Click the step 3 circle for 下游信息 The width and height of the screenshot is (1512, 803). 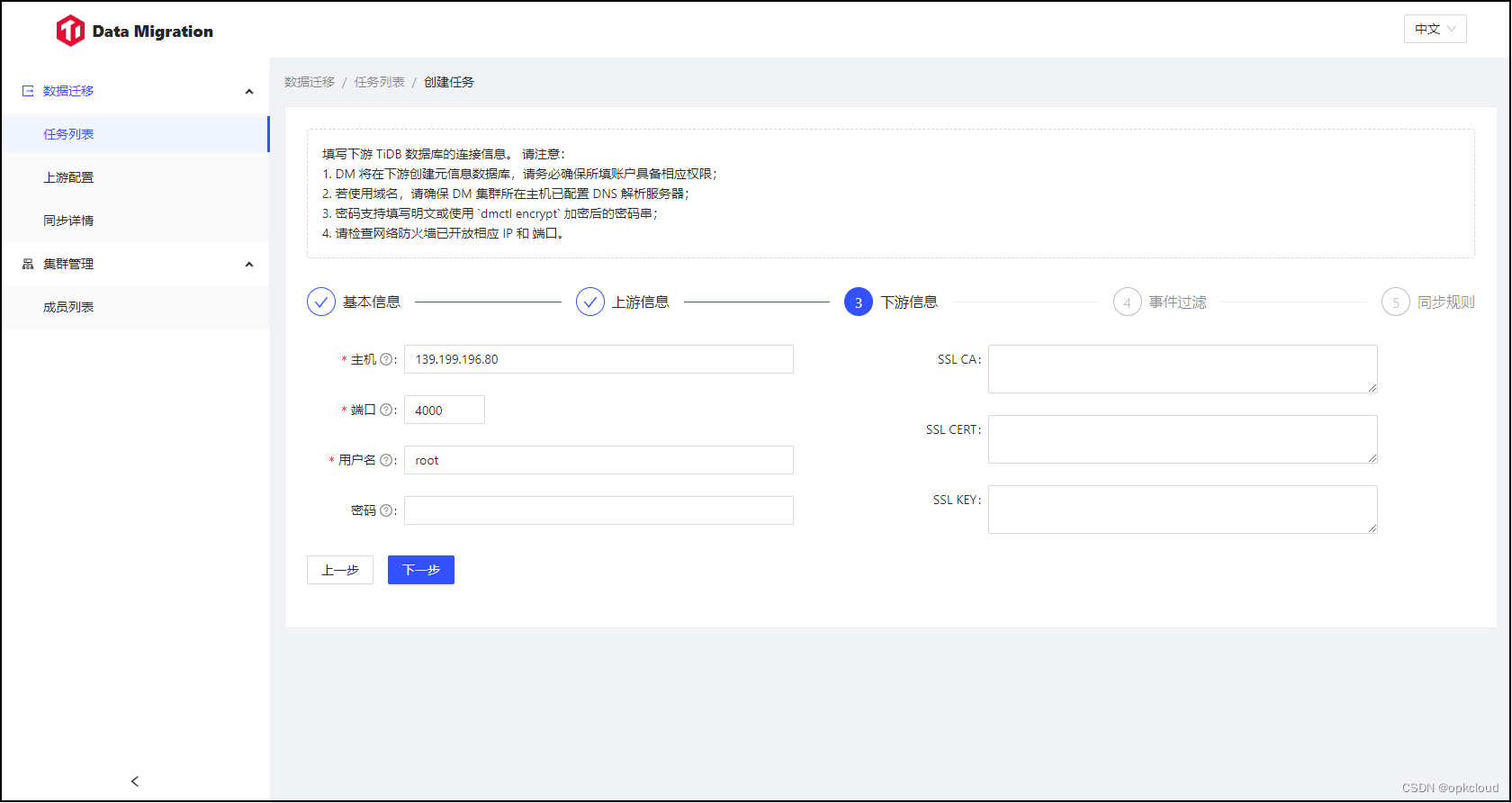[859, 302]
